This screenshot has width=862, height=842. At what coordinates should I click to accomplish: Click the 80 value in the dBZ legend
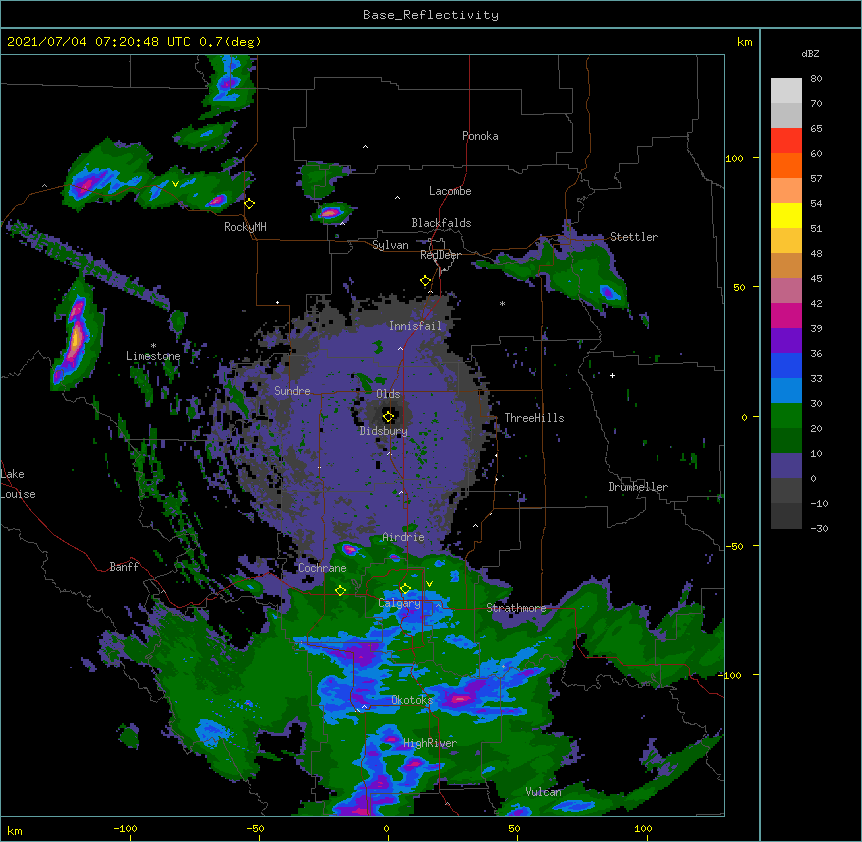(816, 79)
